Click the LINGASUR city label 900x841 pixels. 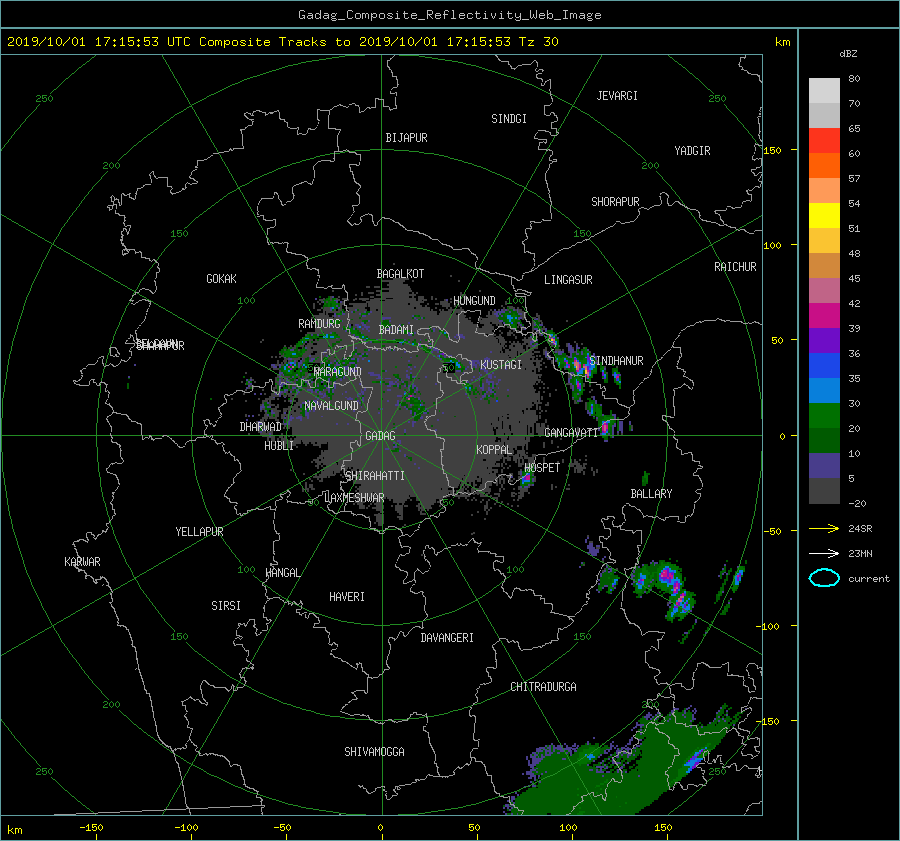click(x=568, y=280)
